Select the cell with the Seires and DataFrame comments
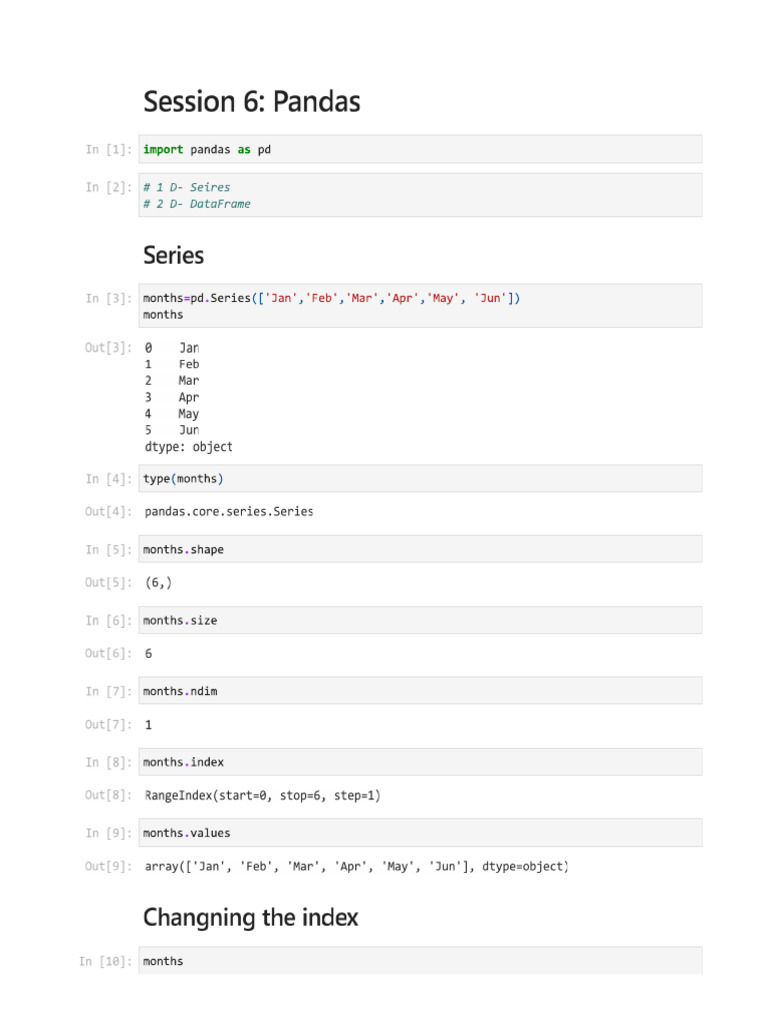This screenshot has height=1024, width=768. (420, 195)
